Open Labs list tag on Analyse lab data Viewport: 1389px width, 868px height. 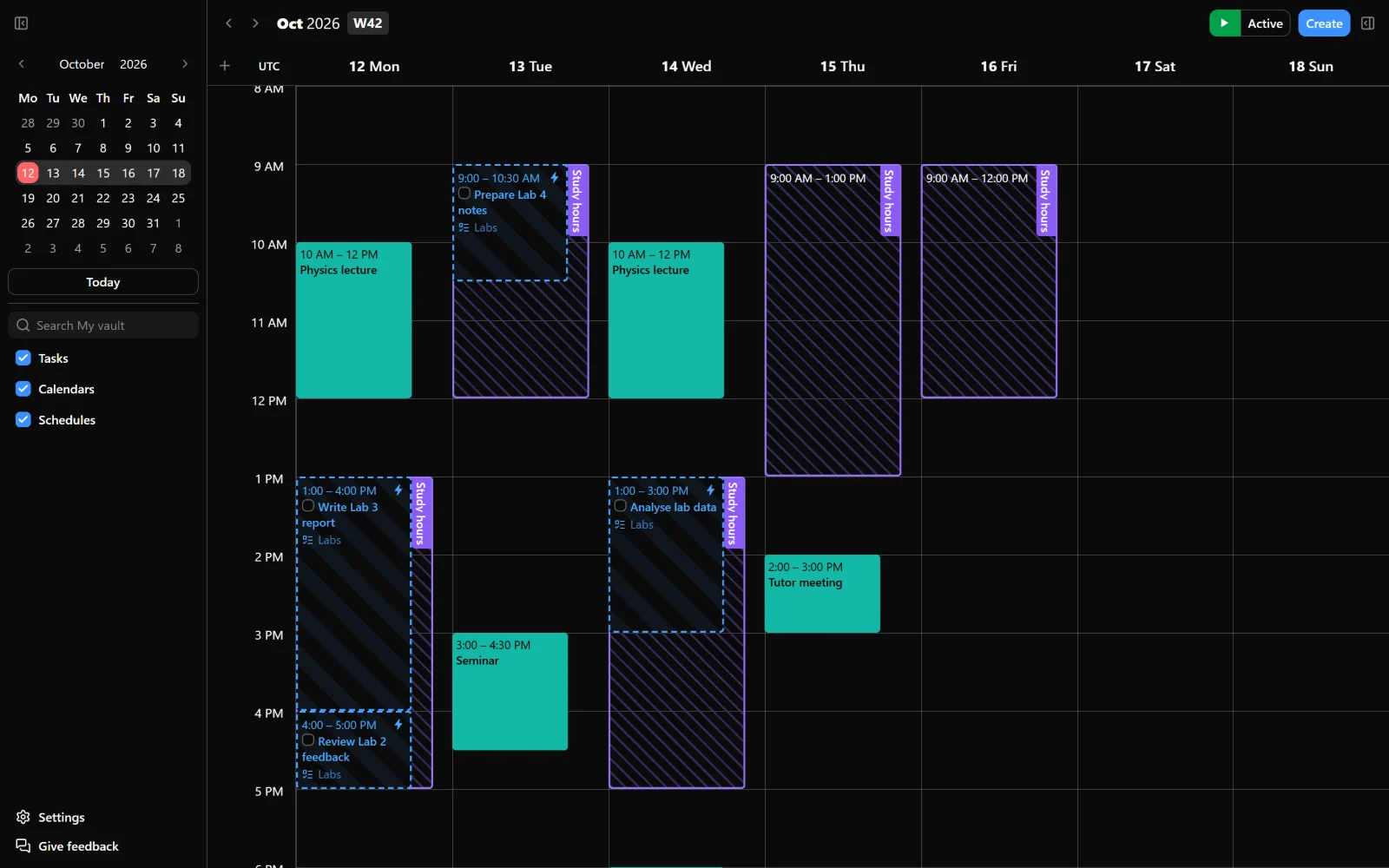click(634, 524)
